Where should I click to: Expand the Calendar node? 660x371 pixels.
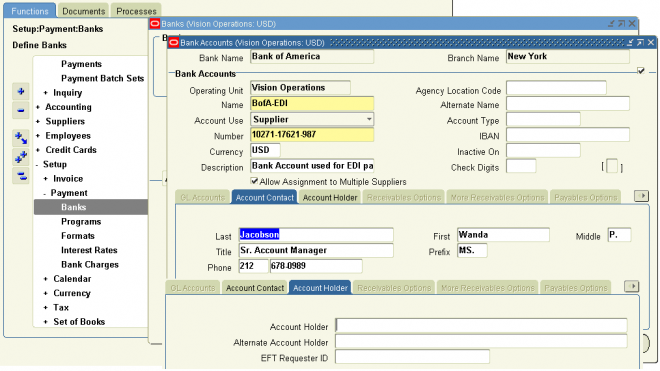[x=45, y=279]
